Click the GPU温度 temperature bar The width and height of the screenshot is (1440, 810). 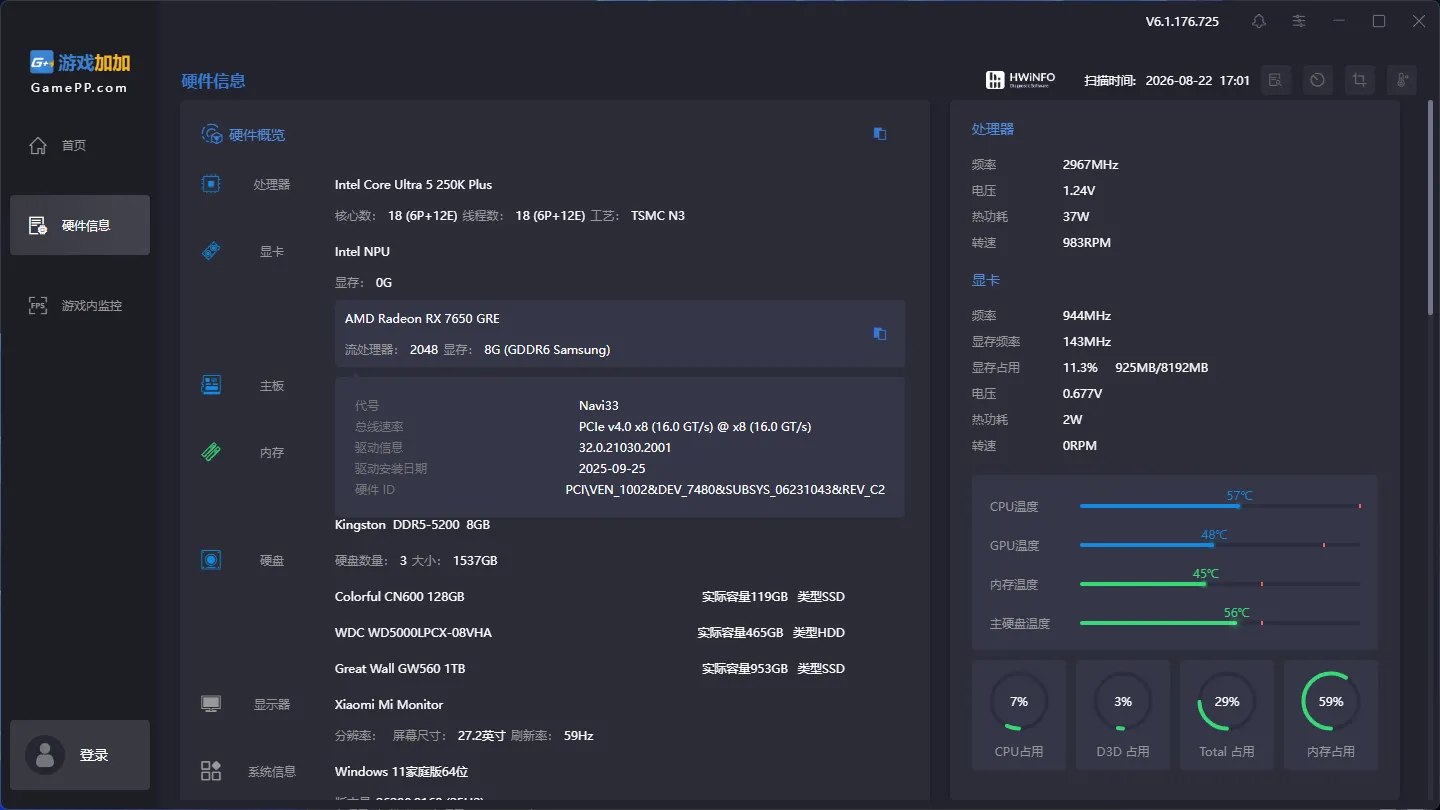(1220, 545)
